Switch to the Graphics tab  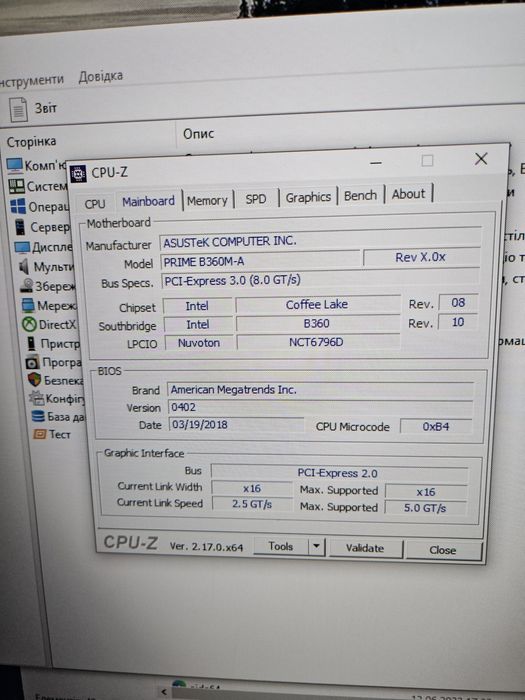[308, 197]
